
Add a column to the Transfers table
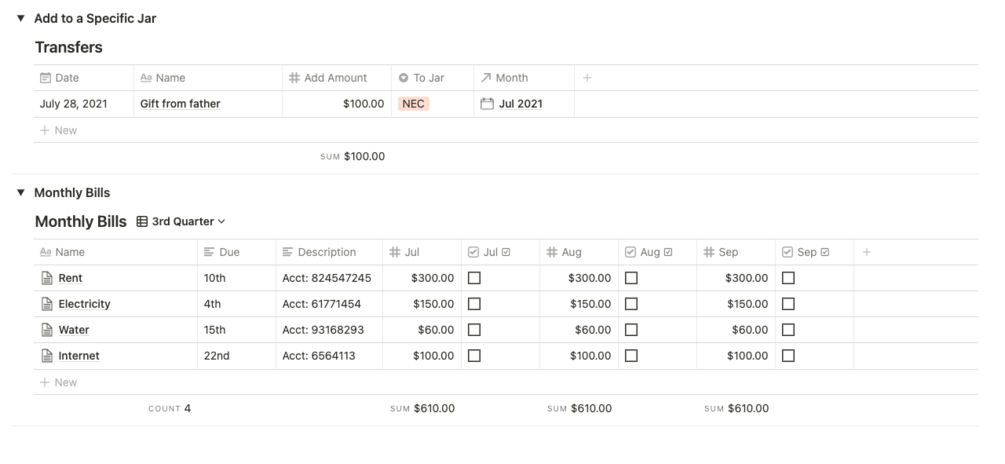(587, 78)
